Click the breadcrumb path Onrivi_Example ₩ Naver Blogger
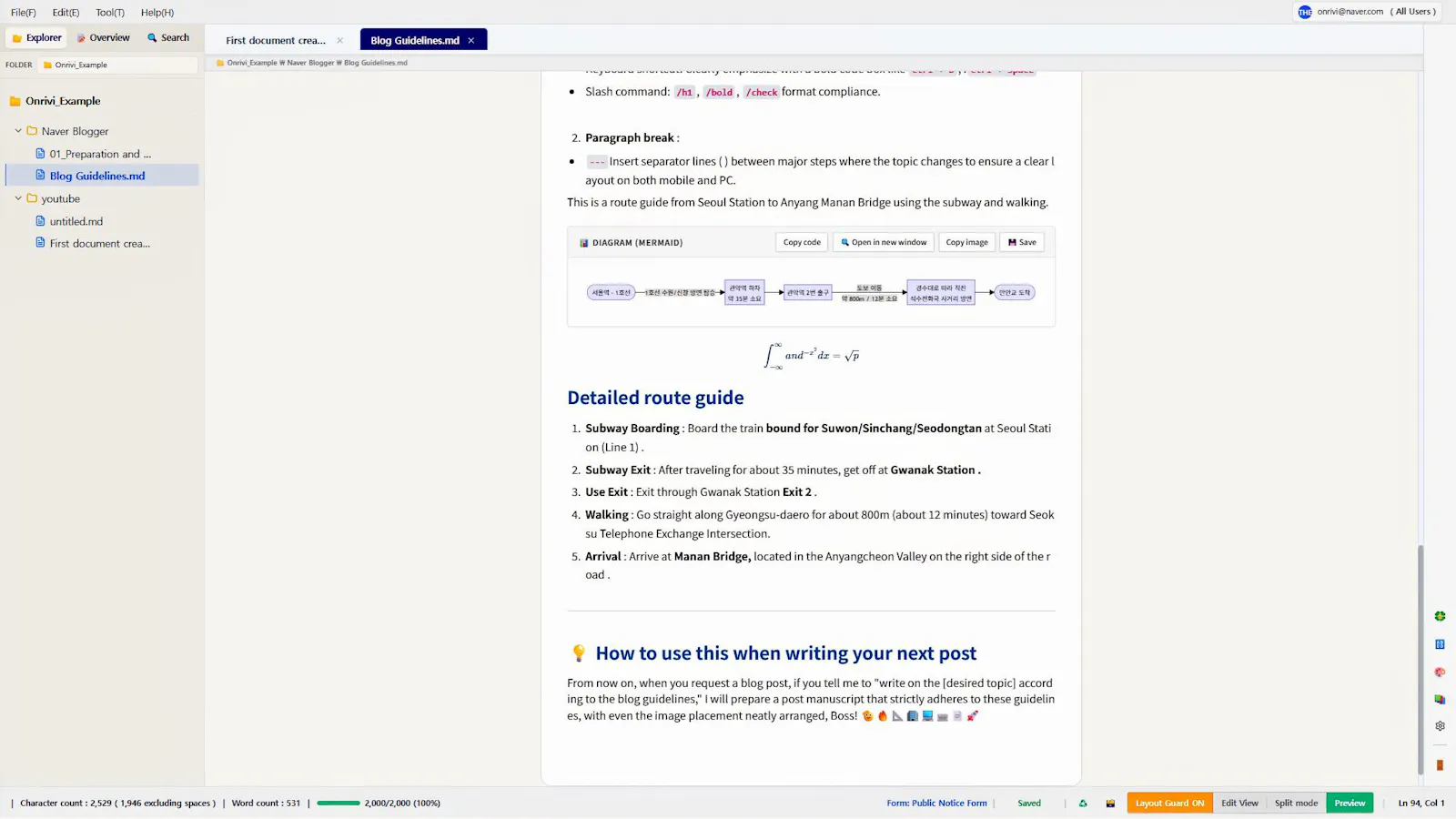Image resolution: width=1456 pixels, height=819 pixels. [x=280, y=63]
